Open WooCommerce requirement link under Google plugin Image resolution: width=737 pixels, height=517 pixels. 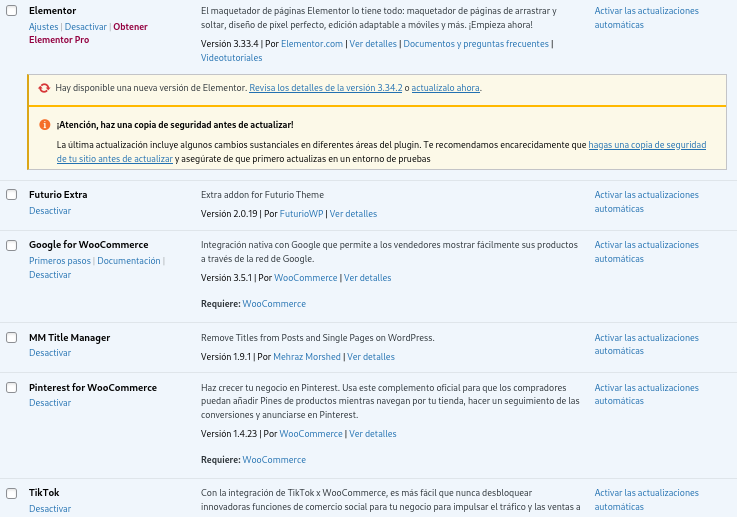[x=274, y=304]
